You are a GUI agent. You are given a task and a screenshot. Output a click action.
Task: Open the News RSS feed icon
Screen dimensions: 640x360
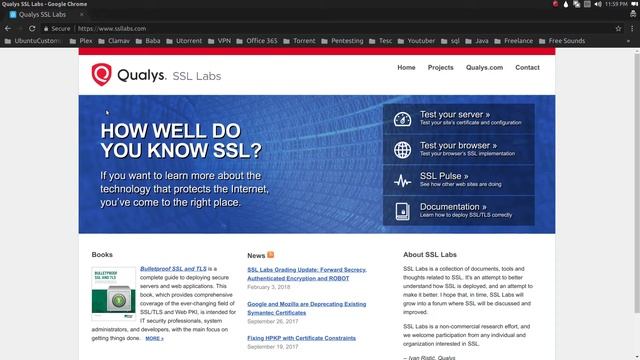pyautogui.click(x=271, y=255)
